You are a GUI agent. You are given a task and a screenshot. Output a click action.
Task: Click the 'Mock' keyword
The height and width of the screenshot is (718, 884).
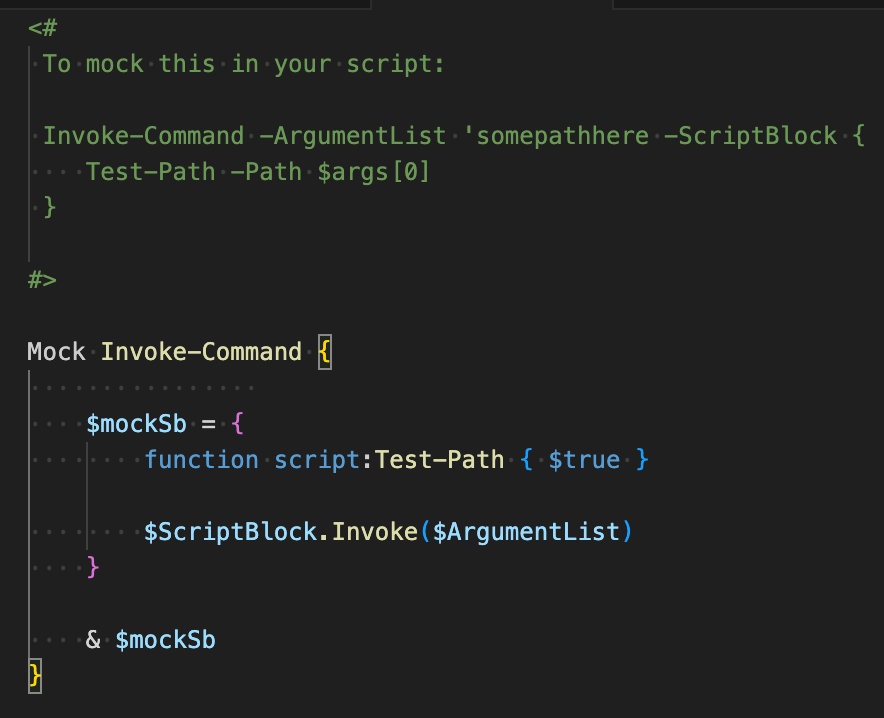click(56, 352)
